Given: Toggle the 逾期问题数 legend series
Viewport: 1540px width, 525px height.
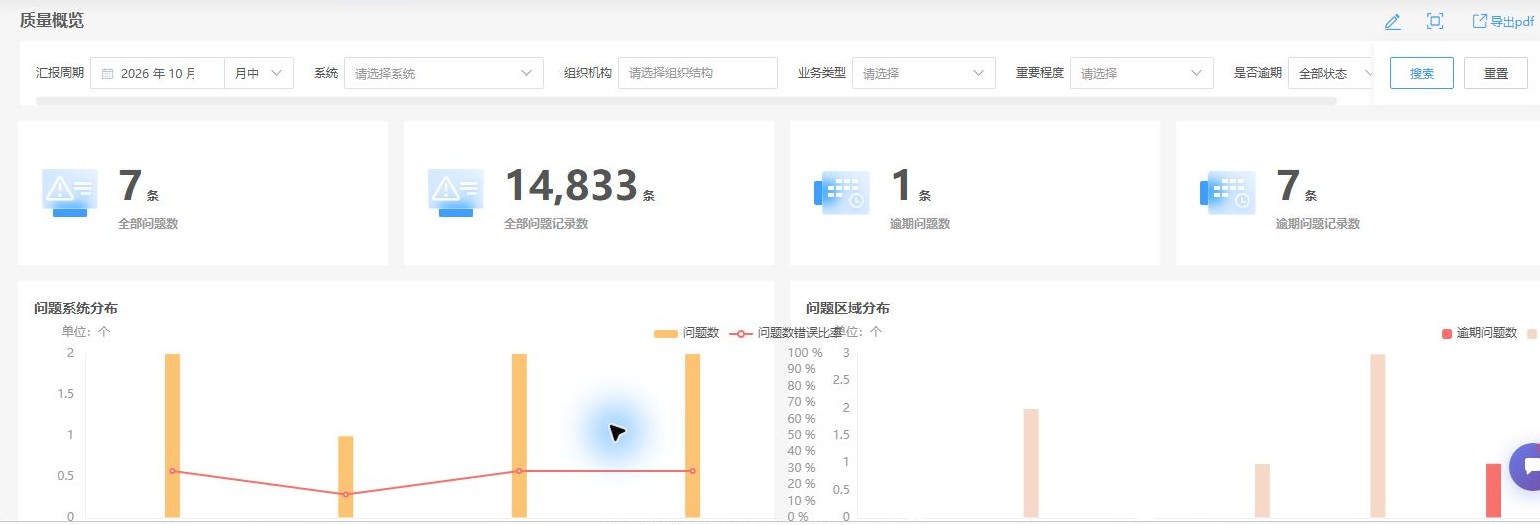Looking at the screenshot, I should pos(1479,333).
